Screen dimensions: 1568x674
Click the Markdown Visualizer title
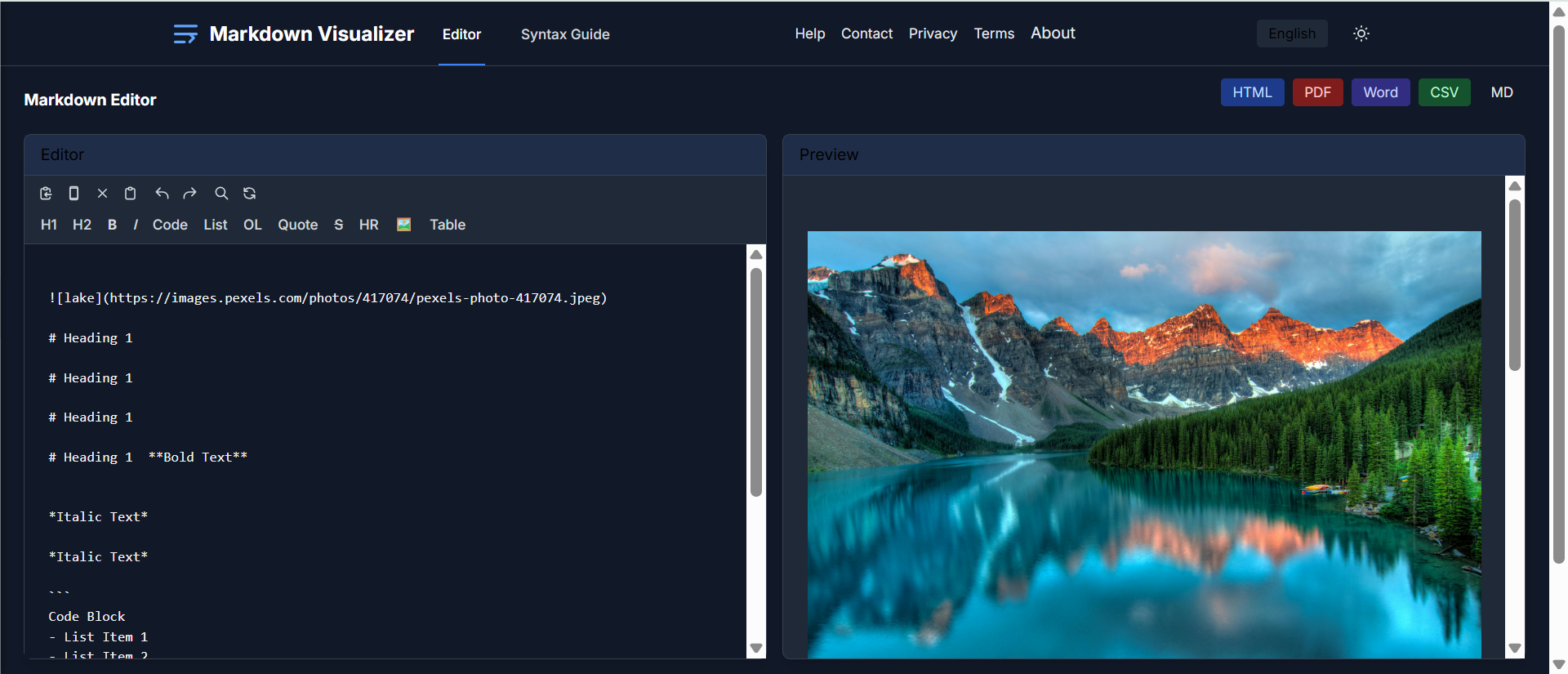pyautogui.click(x=312, y=33)
